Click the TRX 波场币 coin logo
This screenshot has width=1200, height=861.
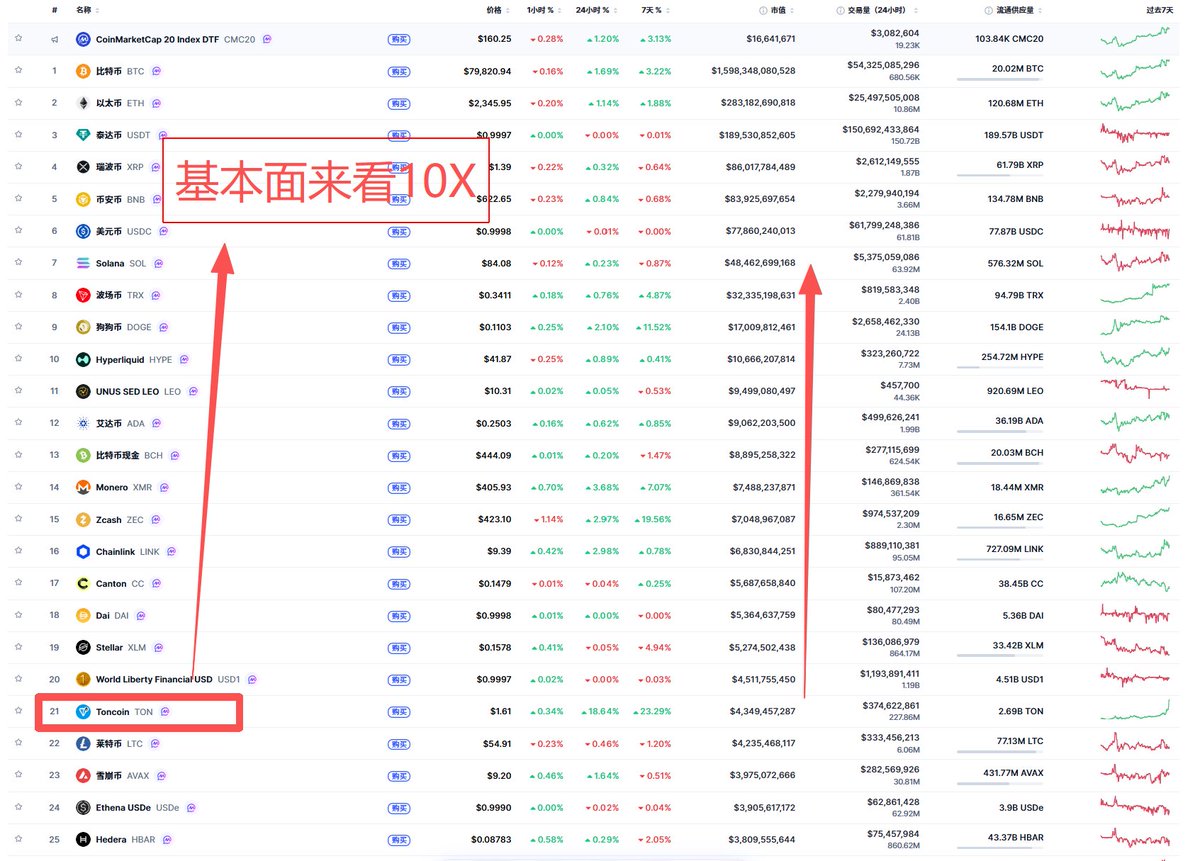84,295
